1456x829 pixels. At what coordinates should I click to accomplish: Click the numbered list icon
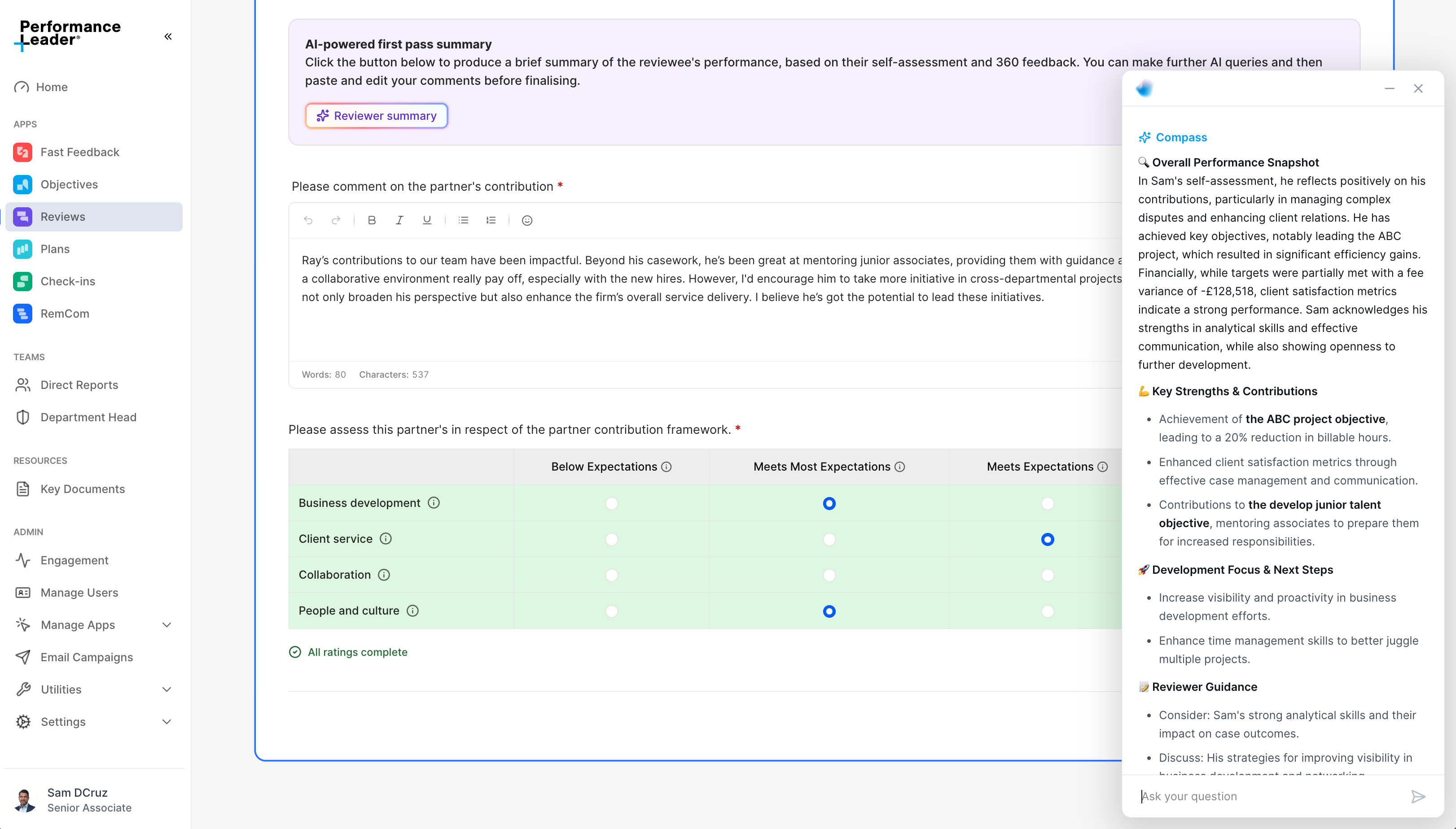point(491,220)
